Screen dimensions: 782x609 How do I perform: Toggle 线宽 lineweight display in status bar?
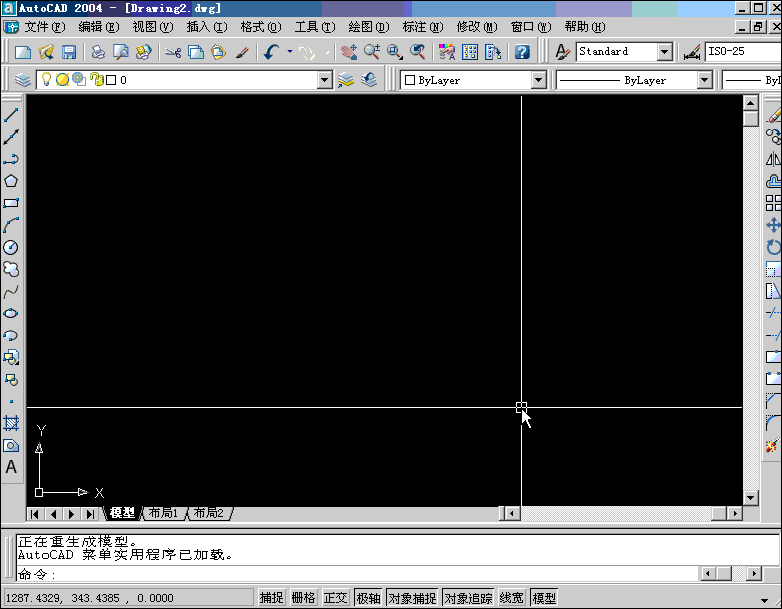pyautogui.click(x=512, y=598)
